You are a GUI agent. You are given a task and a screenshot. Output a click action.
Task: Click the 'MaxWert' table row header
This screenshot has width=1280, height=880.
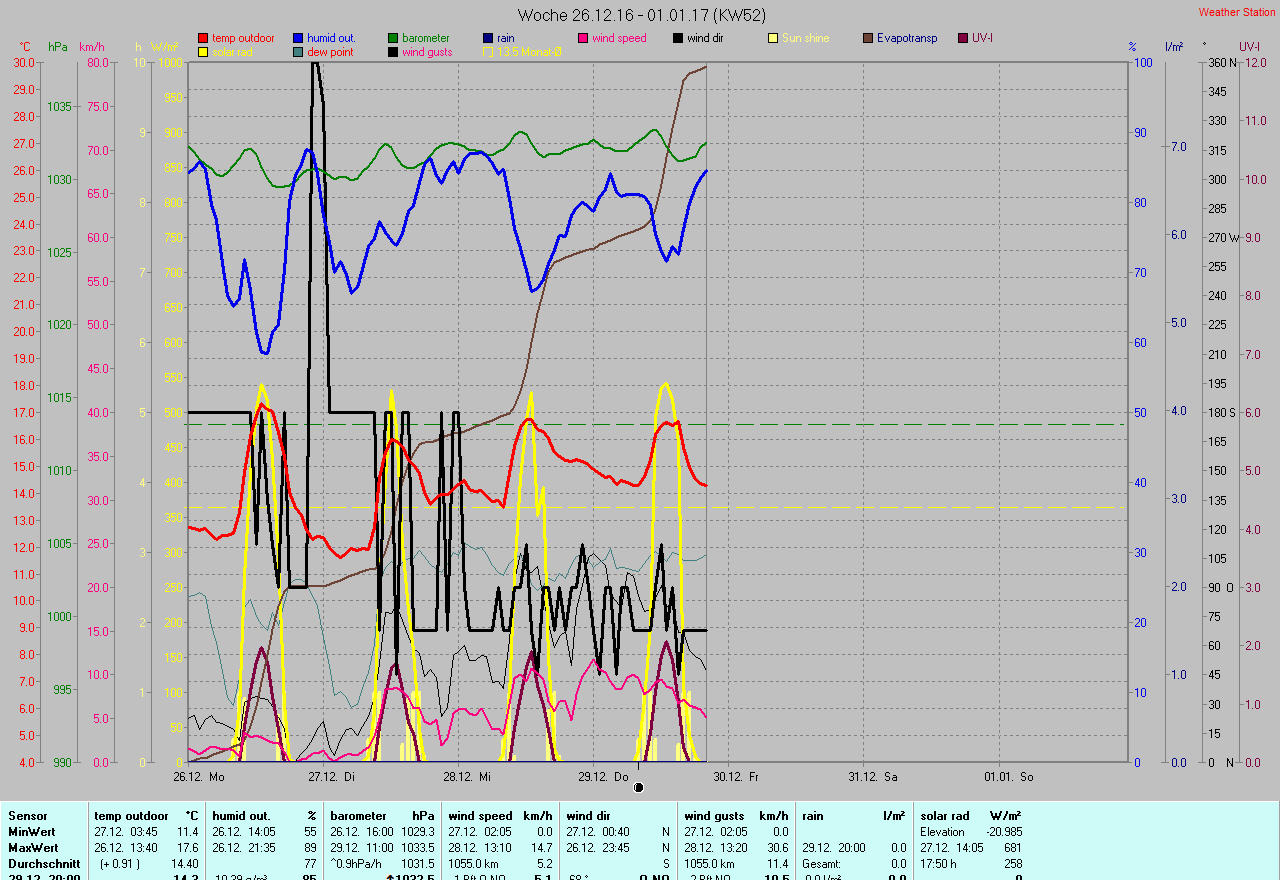tap(33, 848)
